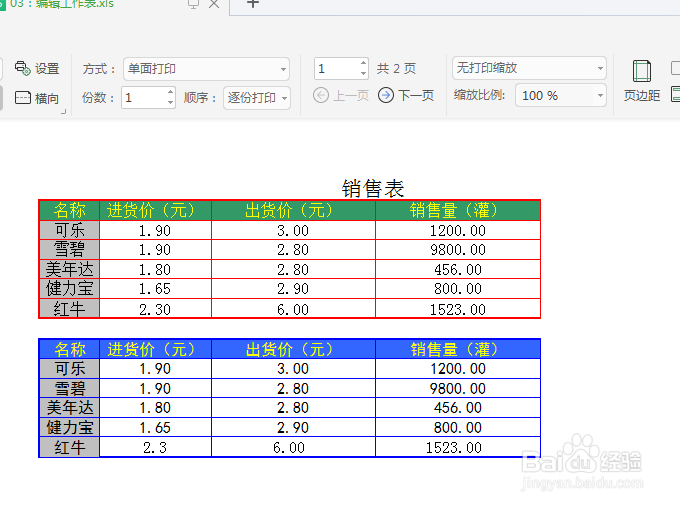Increase the copies count stepper
The width and height of the screenshot is (680, 506).
[x=170, y=92]
